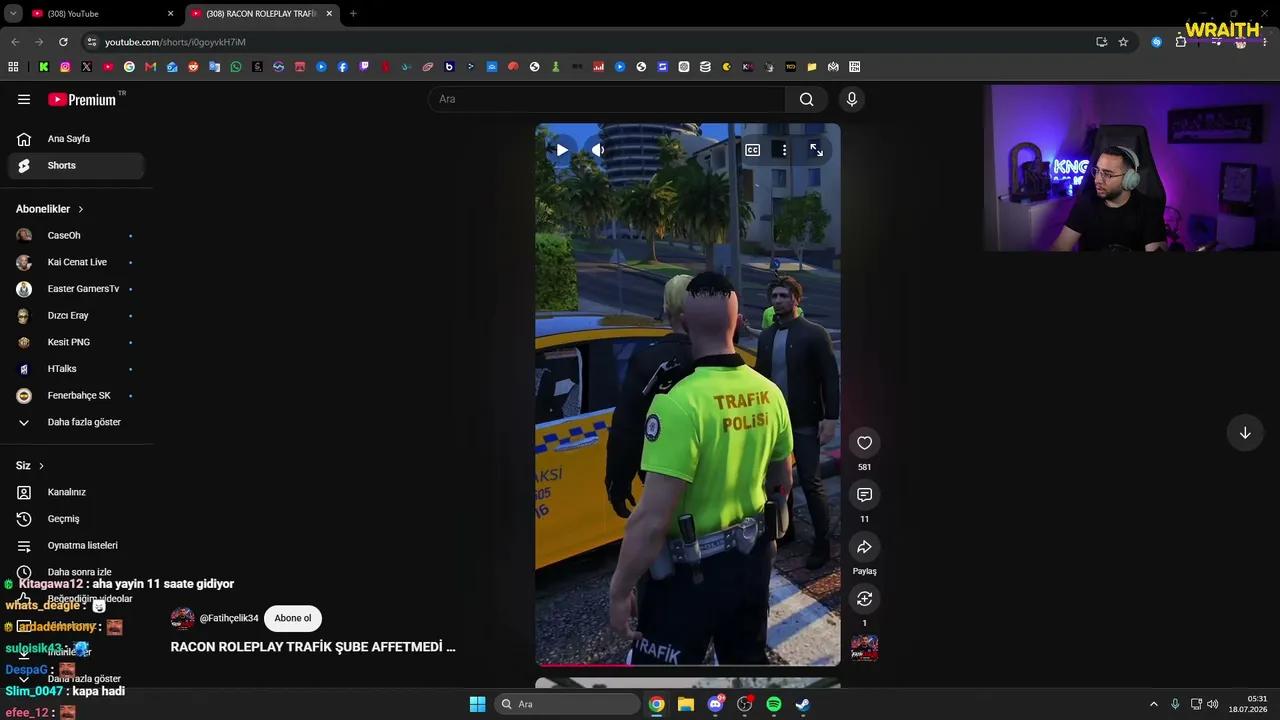The image size is (1280, 720).
Task: Bookmark this page with star icon
Action: pyautogui.click(x=1123, y=42)
